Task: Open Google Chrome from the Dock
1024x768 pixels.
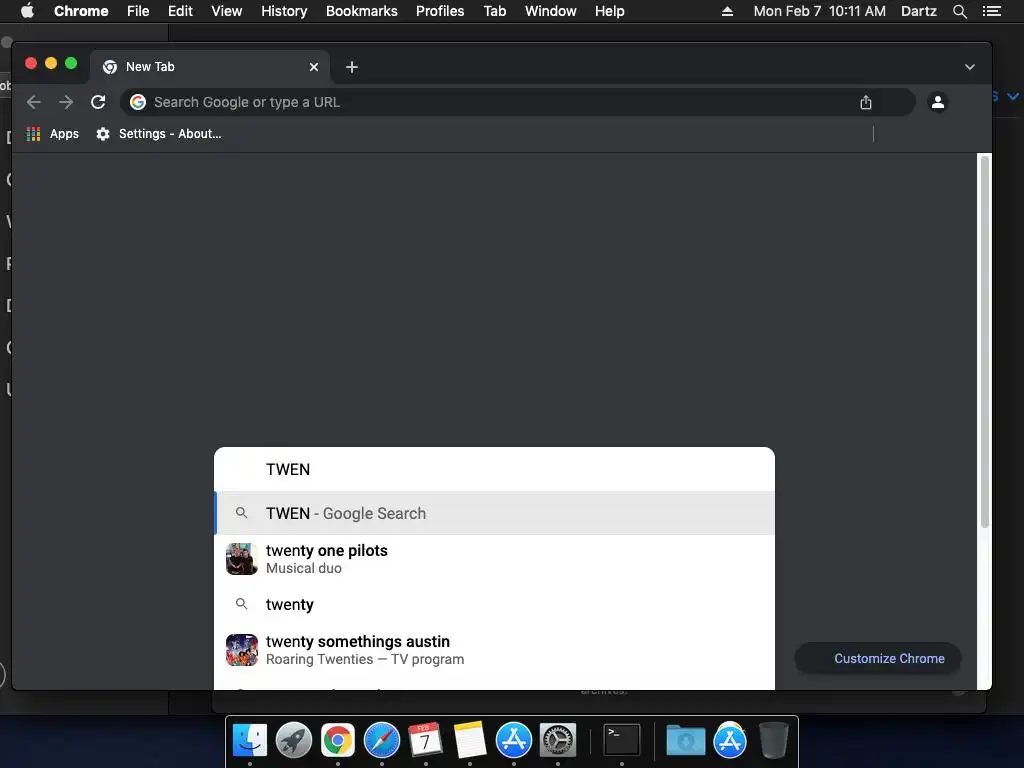Action: pyautogui.click(x=338, y=740)
